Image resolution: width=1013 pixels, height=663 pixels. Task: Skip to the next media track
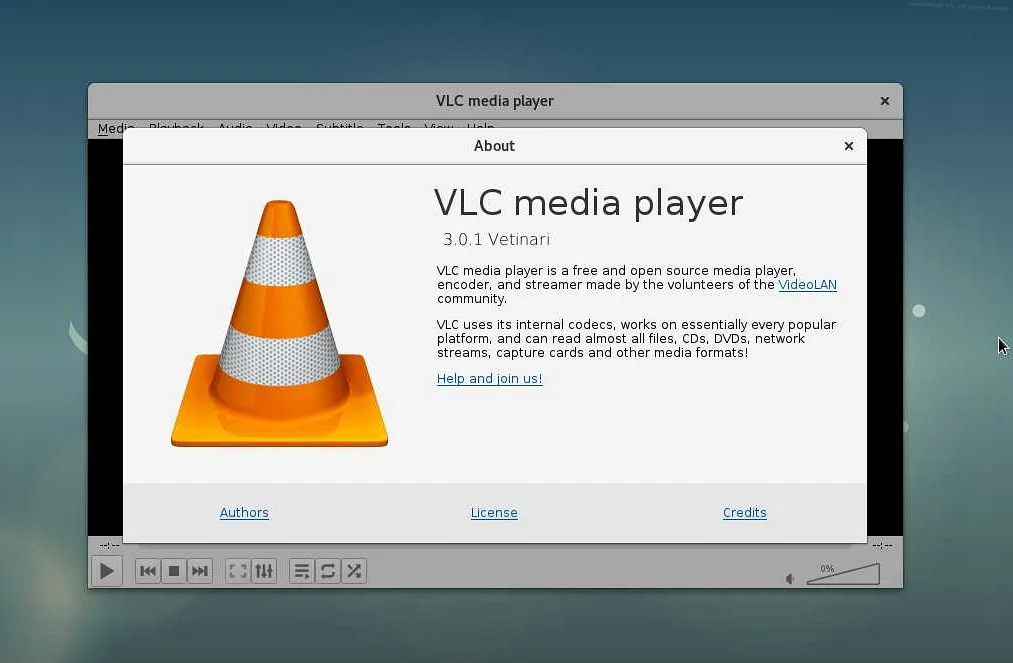click(x=200, y=571)
